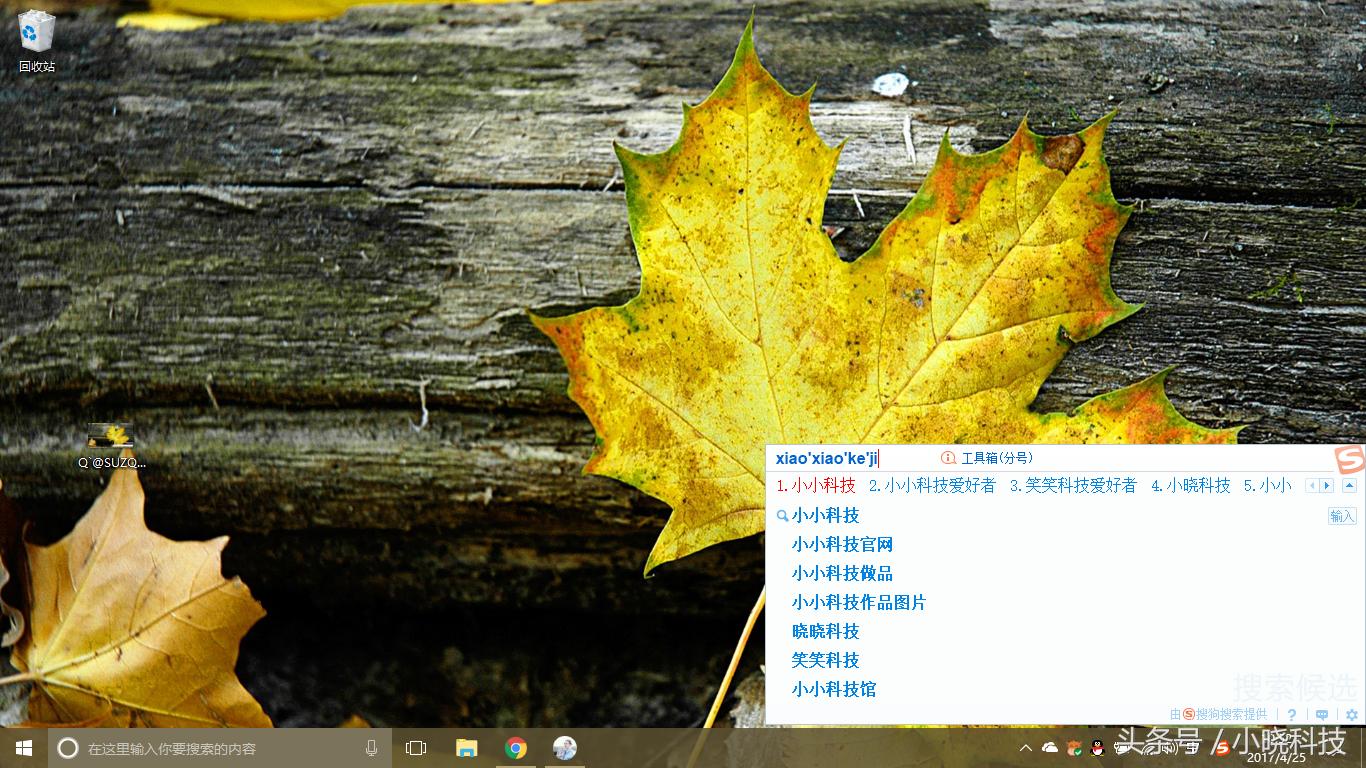Screen dimensions: 1366x768
Task: Collapse the search suggestions with up arrow
Action: point(1350,486)
